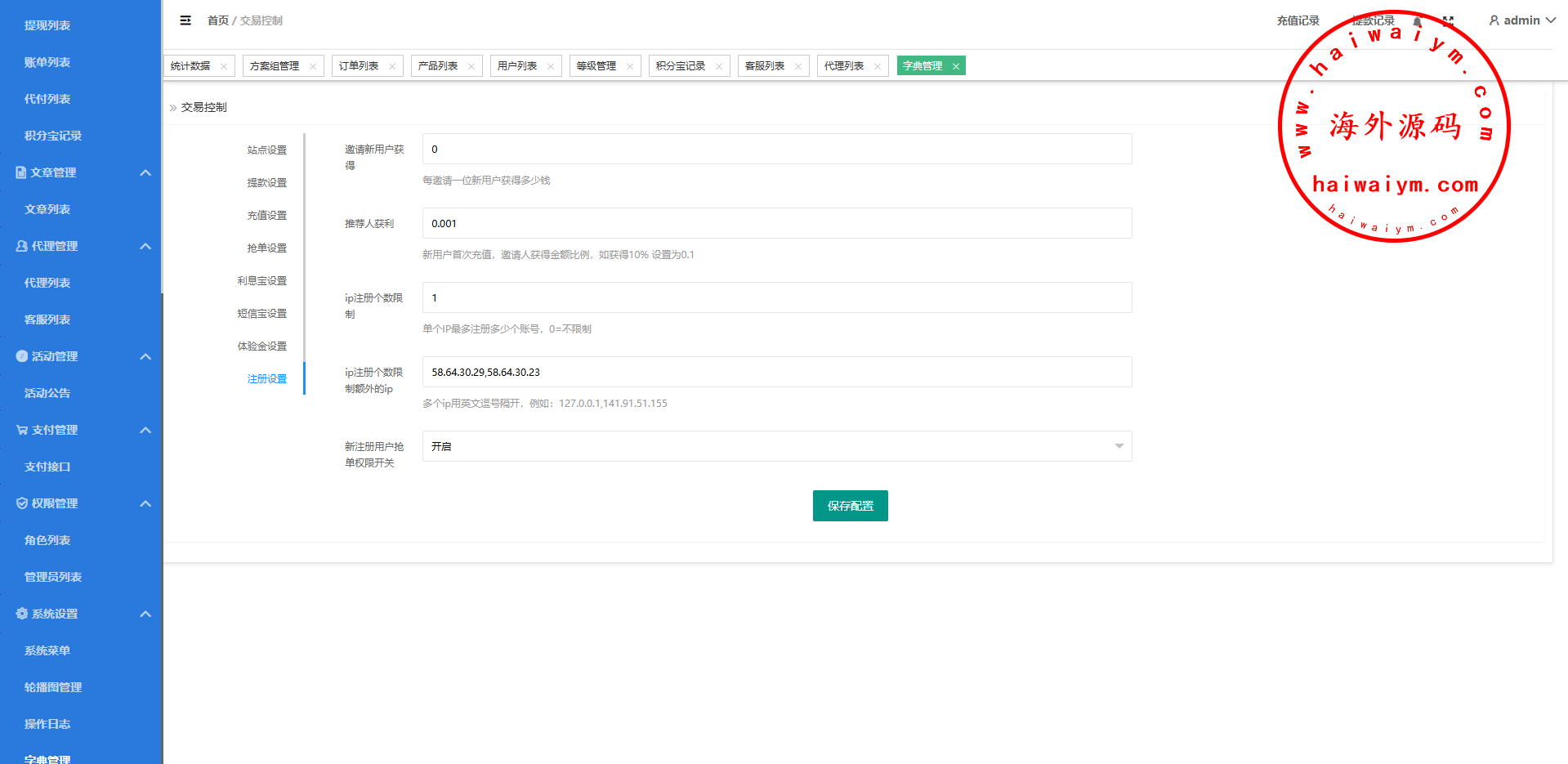Click the 文章管理 document icon
Viewport: 1568px width, 764px height.
pos(21,172)
